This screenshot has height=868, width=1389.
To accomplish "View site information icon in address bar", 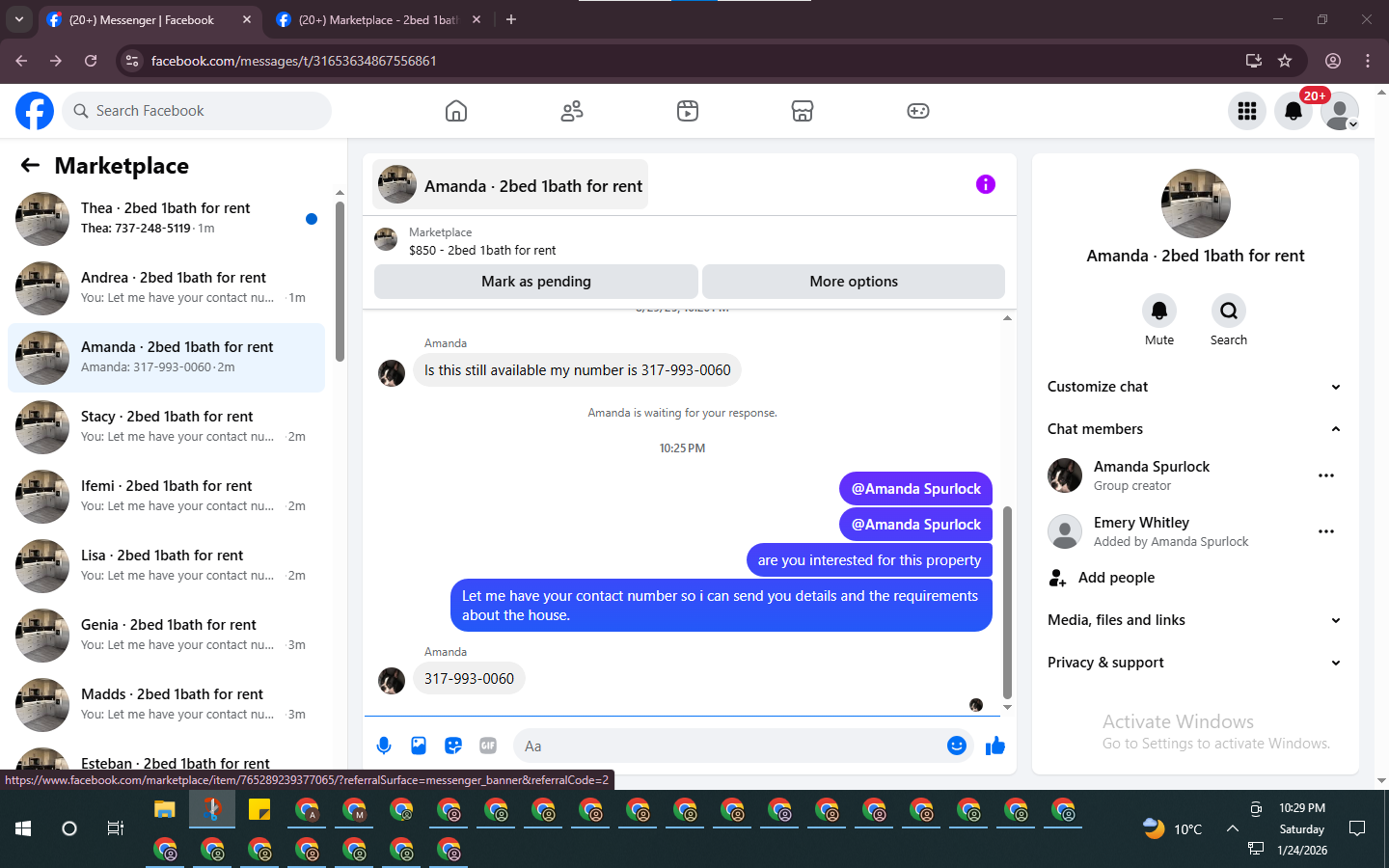I will click(132, 61).
